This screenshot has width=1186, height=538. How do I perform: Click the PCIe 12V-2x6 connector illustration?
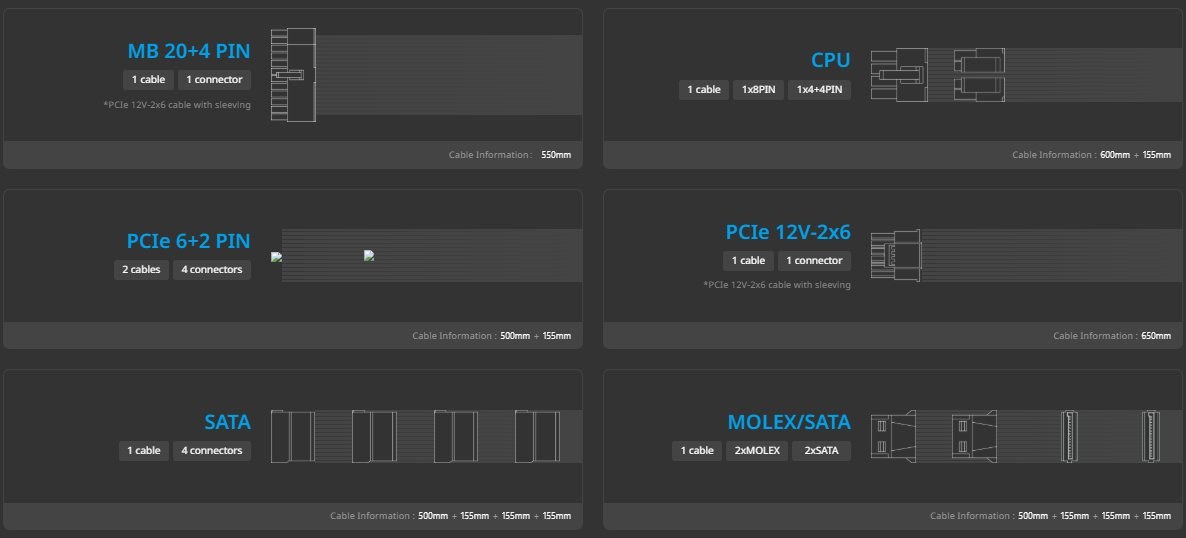(x=896, y=255)
